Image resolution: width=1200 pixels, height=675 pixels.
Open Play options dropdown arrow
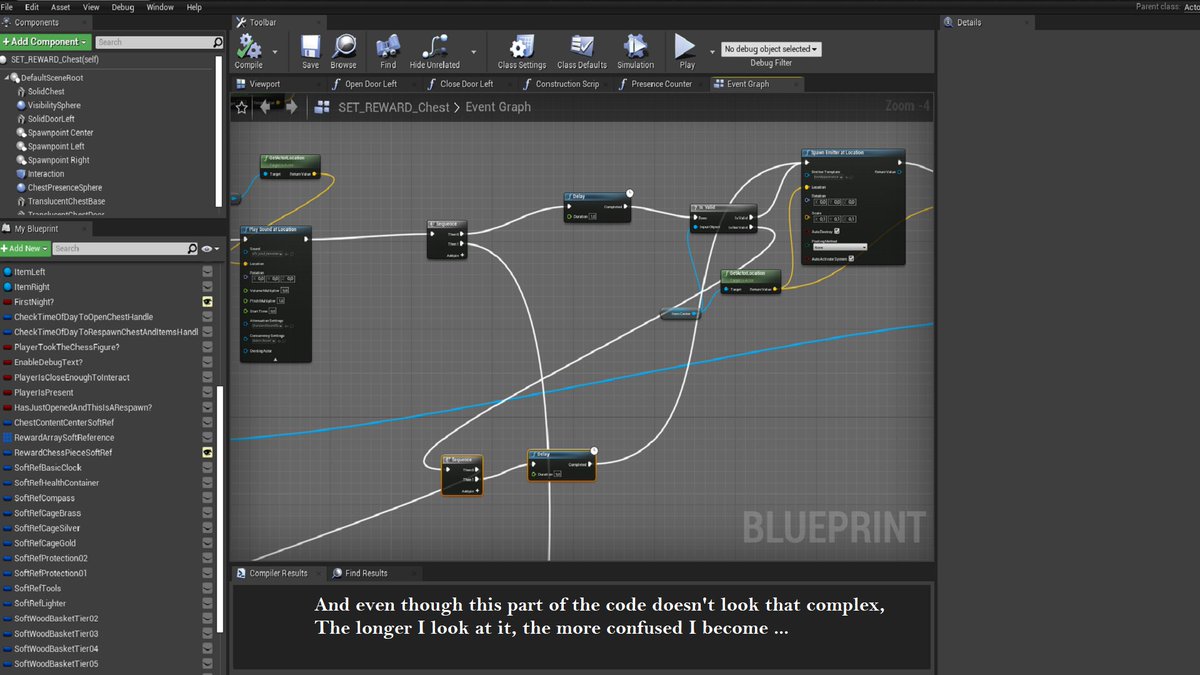coord(712,51)
